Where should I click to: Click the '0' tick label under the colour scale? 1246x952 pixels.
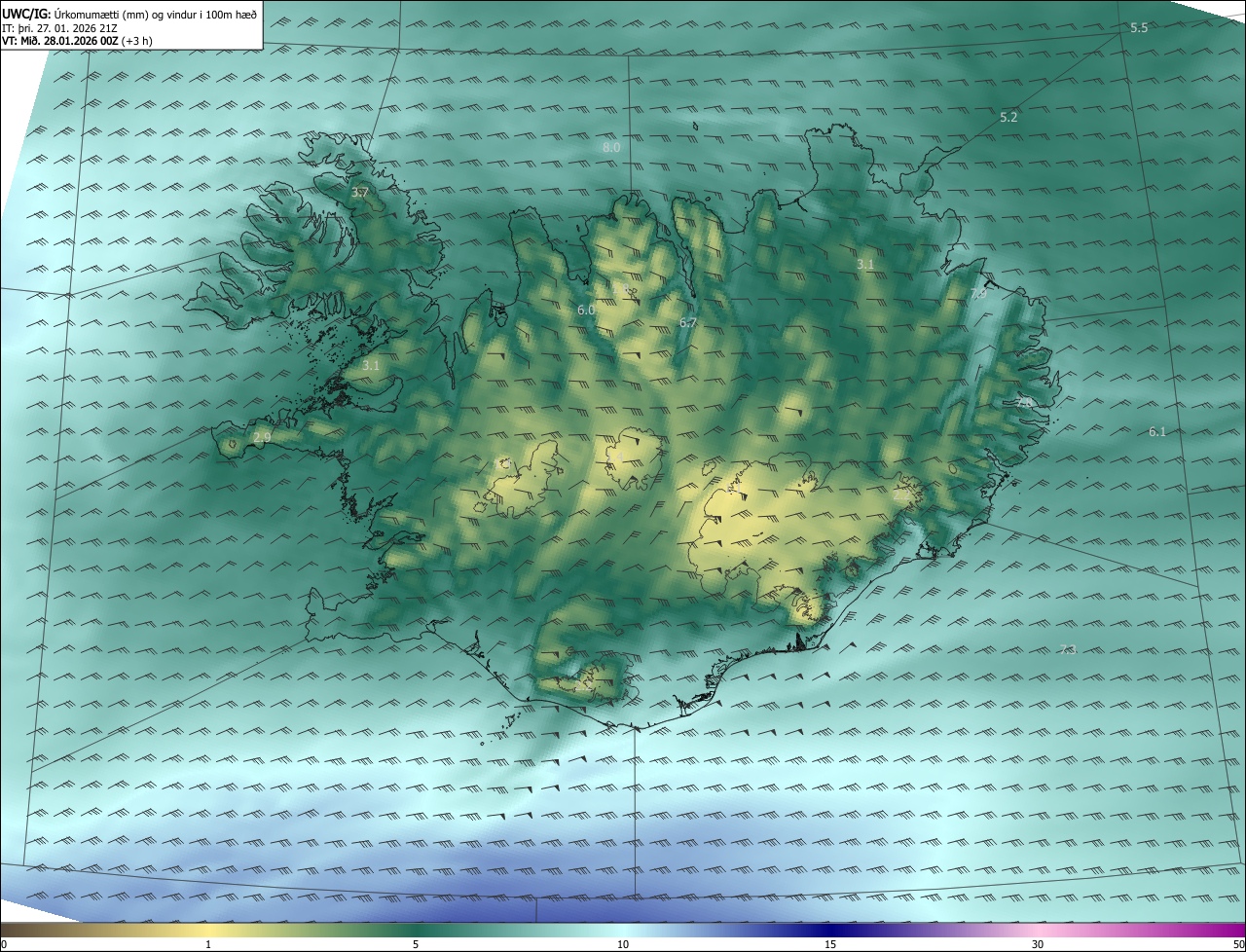click(3, 945)
